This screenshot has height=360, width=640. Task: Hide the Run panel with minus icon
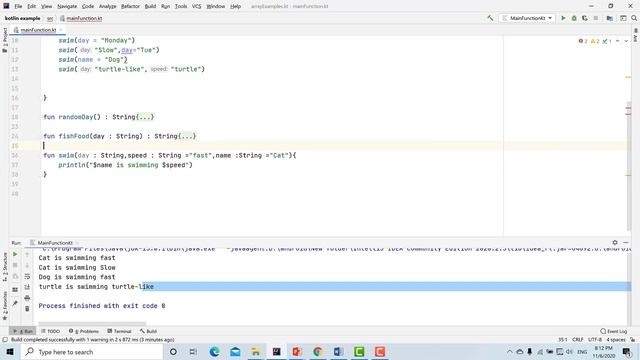point(626,242)
